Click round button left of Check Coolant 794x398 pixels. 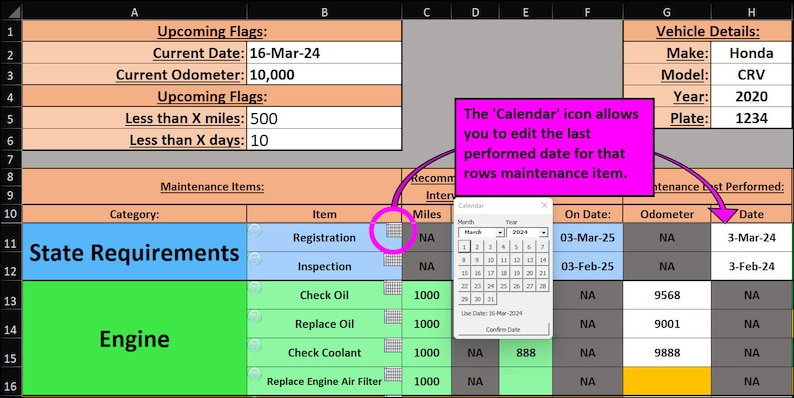[255, 346]
